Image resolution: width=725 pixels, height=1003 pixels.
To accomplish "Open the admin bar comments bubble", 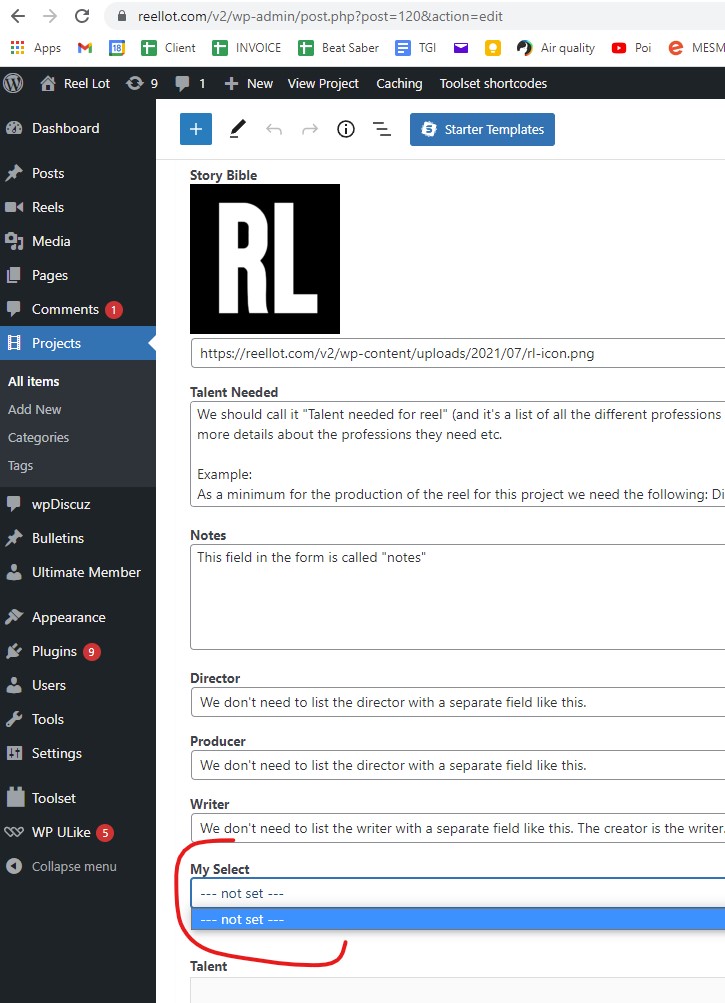I will [x=191, y=83].
